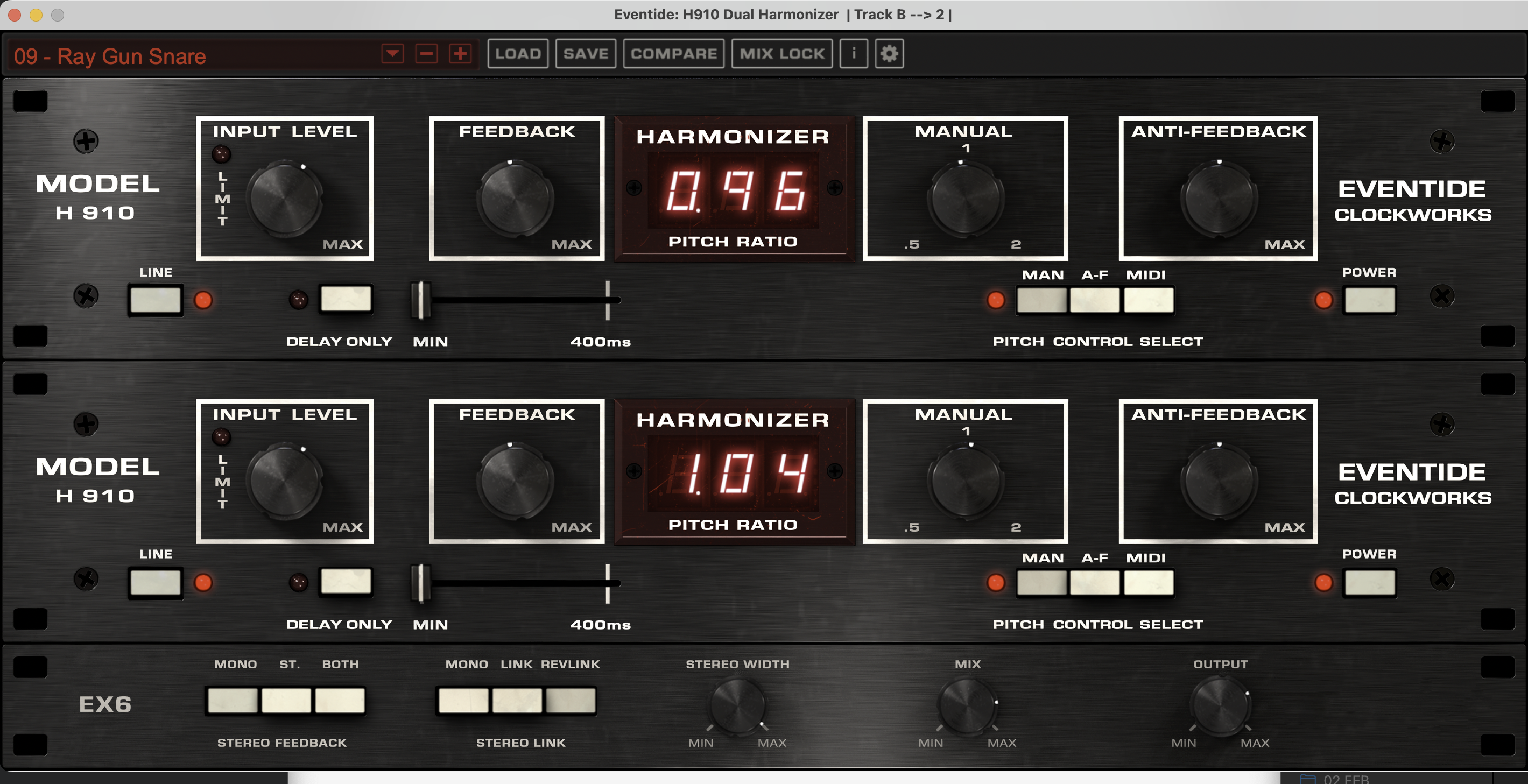Screen dimensions: 1528x784
Task: Select MAN pitch control on bottom unit
Action: click(1041, 583)
